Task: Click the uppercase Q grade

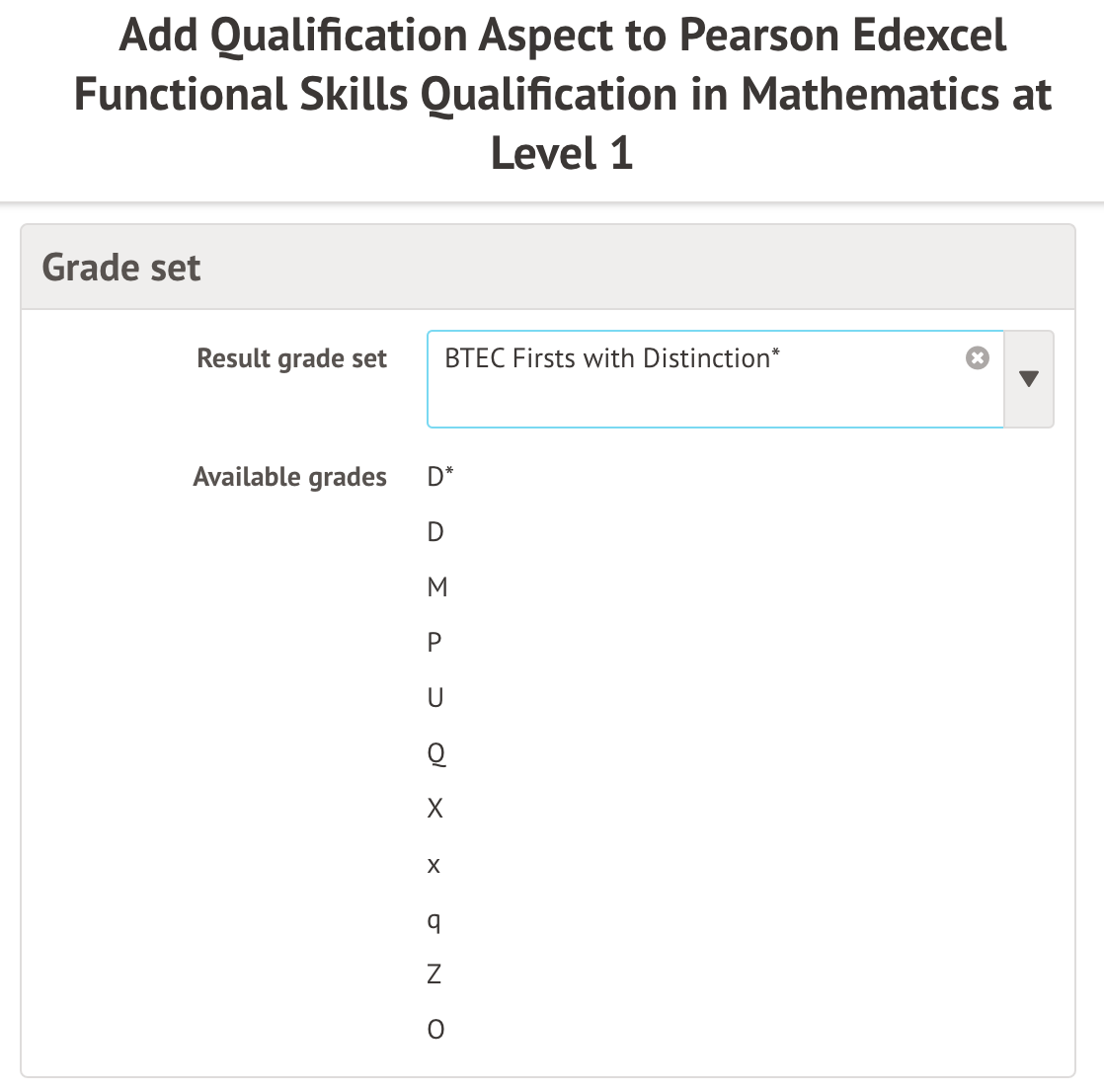Action: [435, 754]
